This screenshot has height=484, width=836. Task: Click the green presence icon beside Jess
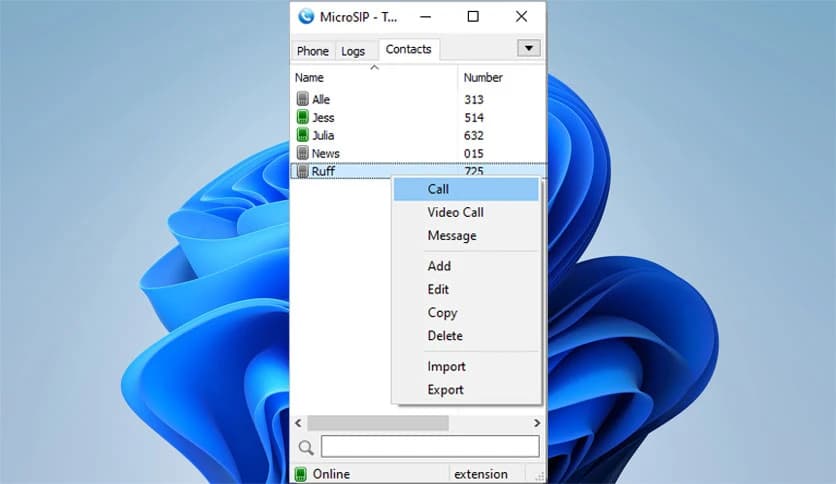[302, 117]
